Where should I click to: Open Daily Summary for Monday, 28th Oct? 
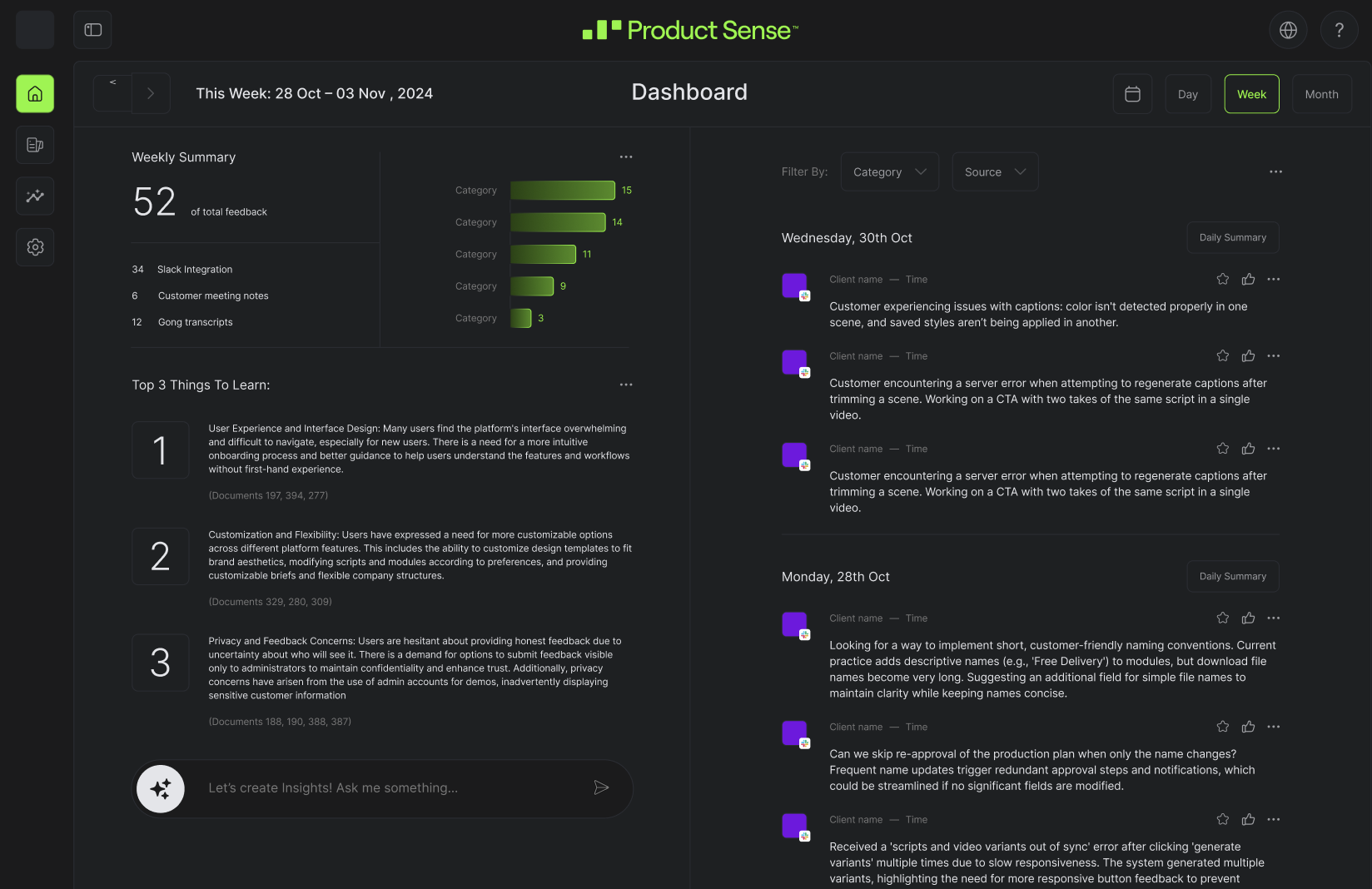coord(1232,576)
